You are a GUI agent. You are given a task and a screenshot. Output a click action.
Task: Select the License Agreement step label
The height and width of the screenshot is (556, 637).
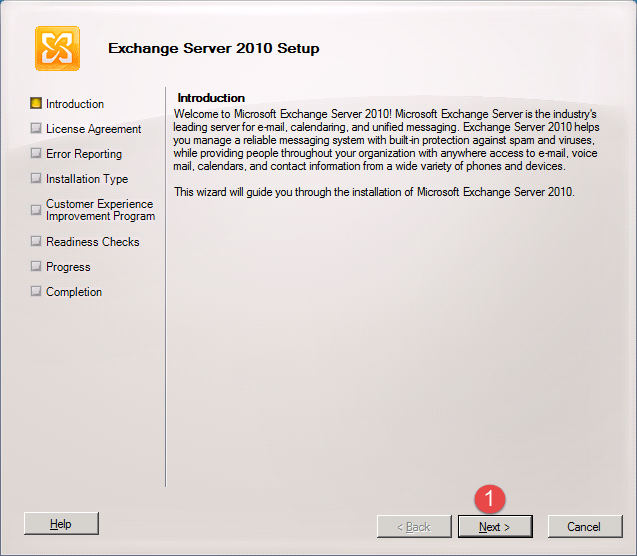93,129
